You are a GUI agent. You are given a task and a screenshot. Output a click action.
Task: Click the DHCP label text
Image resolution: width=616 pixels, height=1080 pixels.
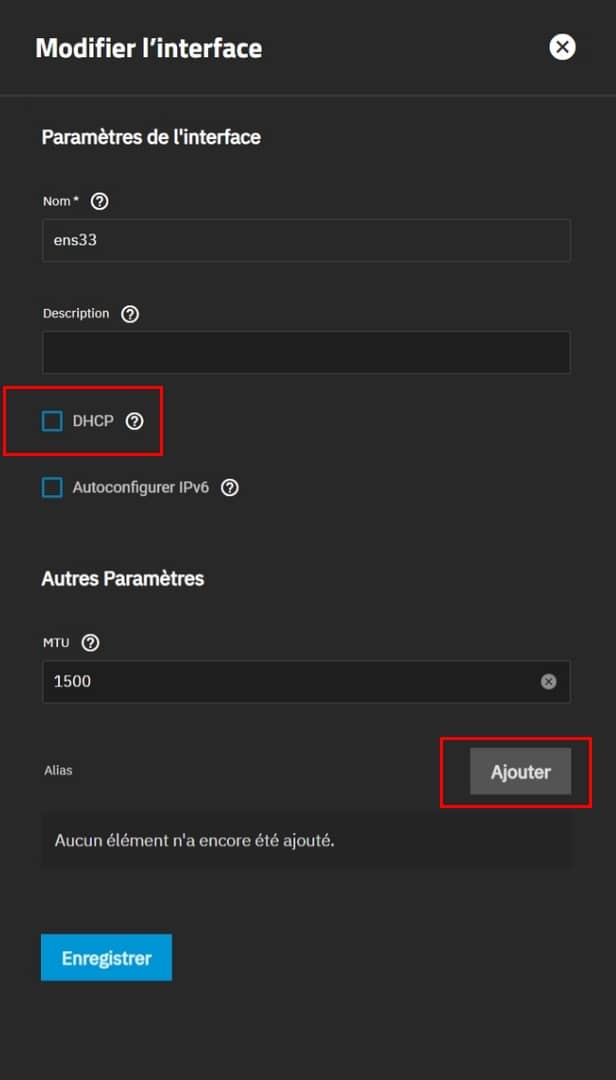(x=93, y=421)
